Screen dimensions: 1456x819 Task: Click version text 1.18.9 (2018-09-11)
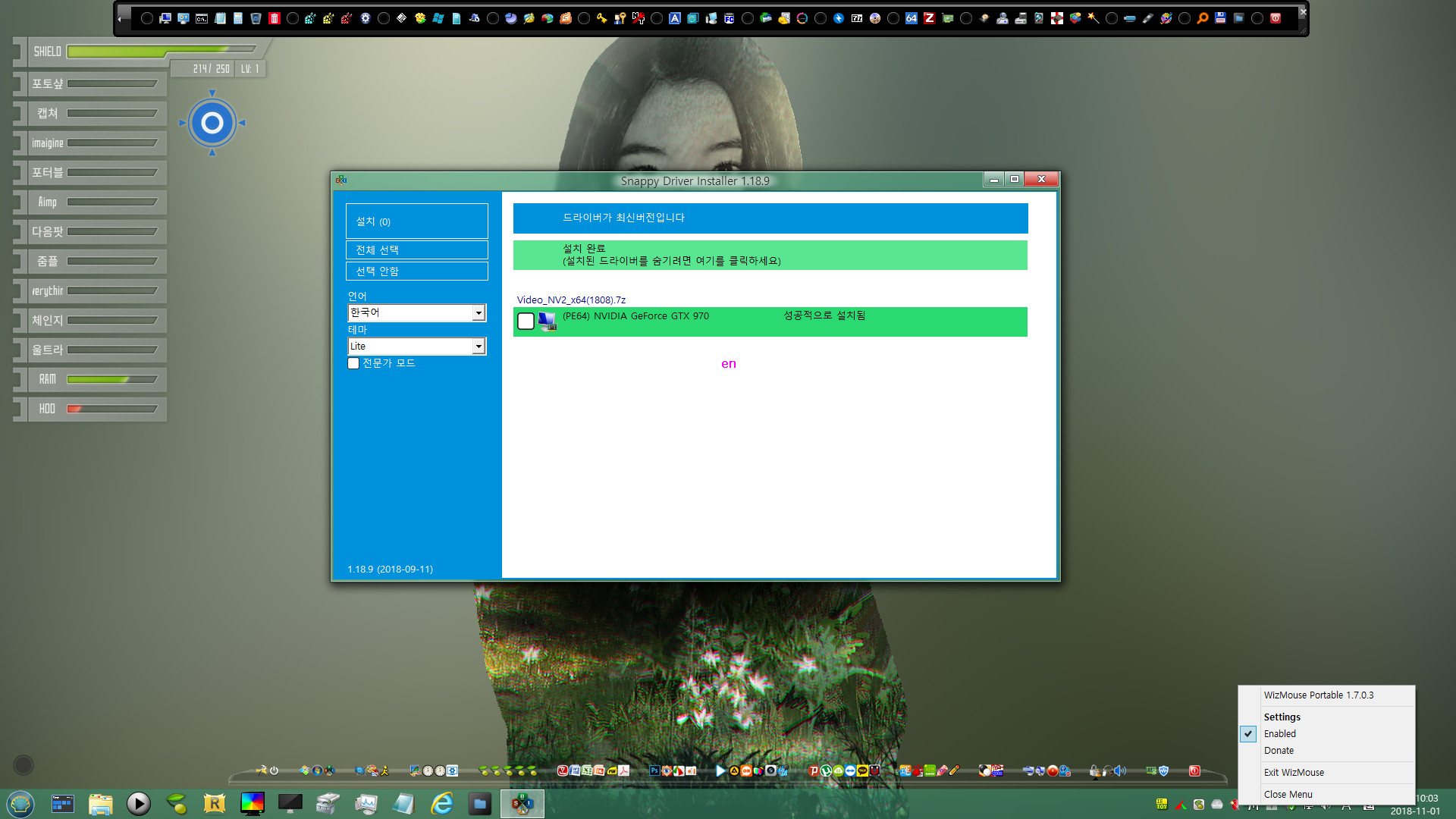click(x=390, y=569)
